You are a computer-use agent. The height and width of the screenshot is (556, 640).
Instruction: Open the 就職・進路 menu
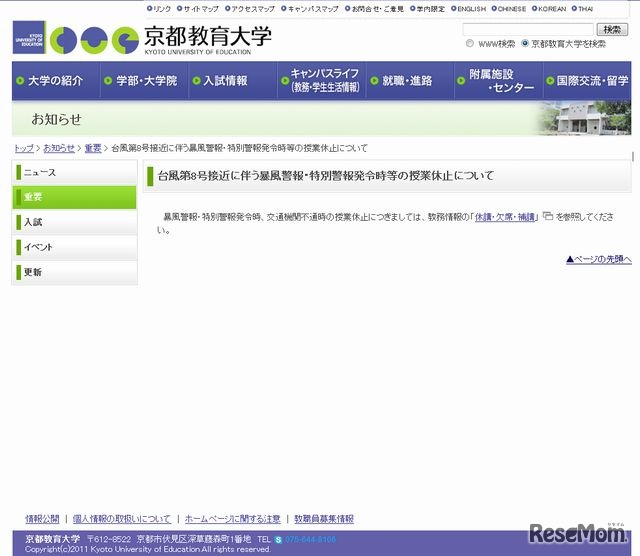[410, 80]
